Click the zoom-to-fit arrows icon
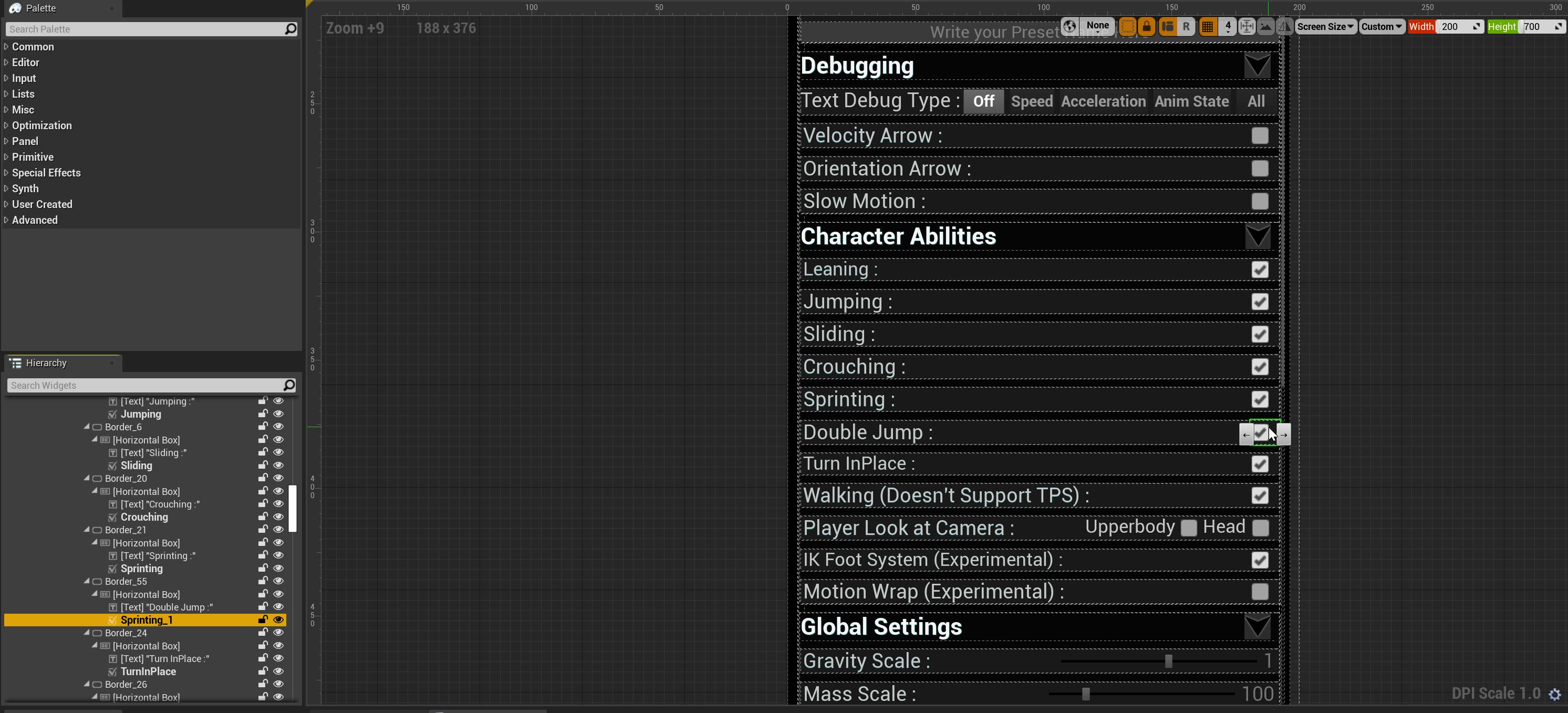Viewport: 1568px width, 713px height. click(1247, 27)
